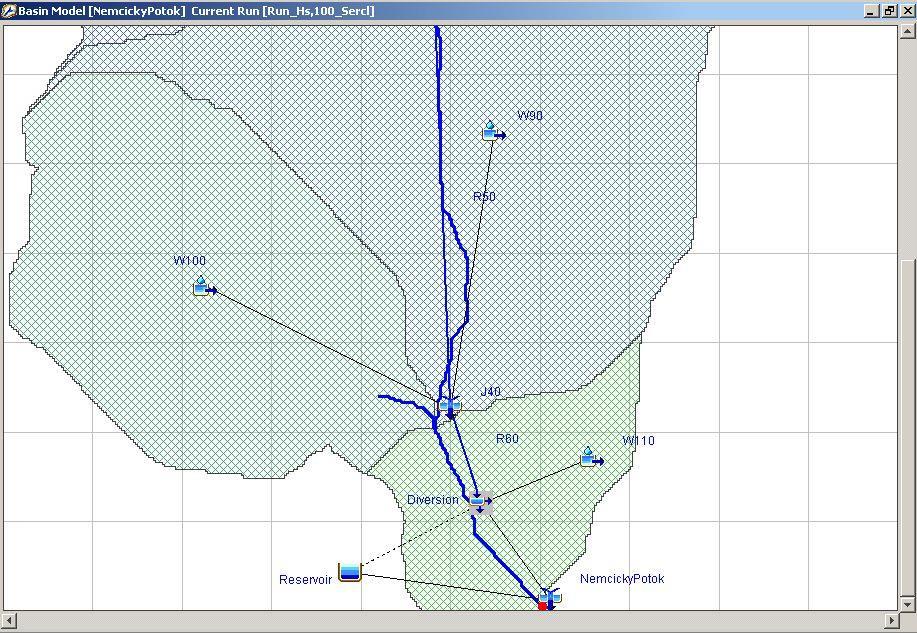Click the J40 label
Image resolution: width=917 pixels, height=633 pixels.
pos(491,391)
